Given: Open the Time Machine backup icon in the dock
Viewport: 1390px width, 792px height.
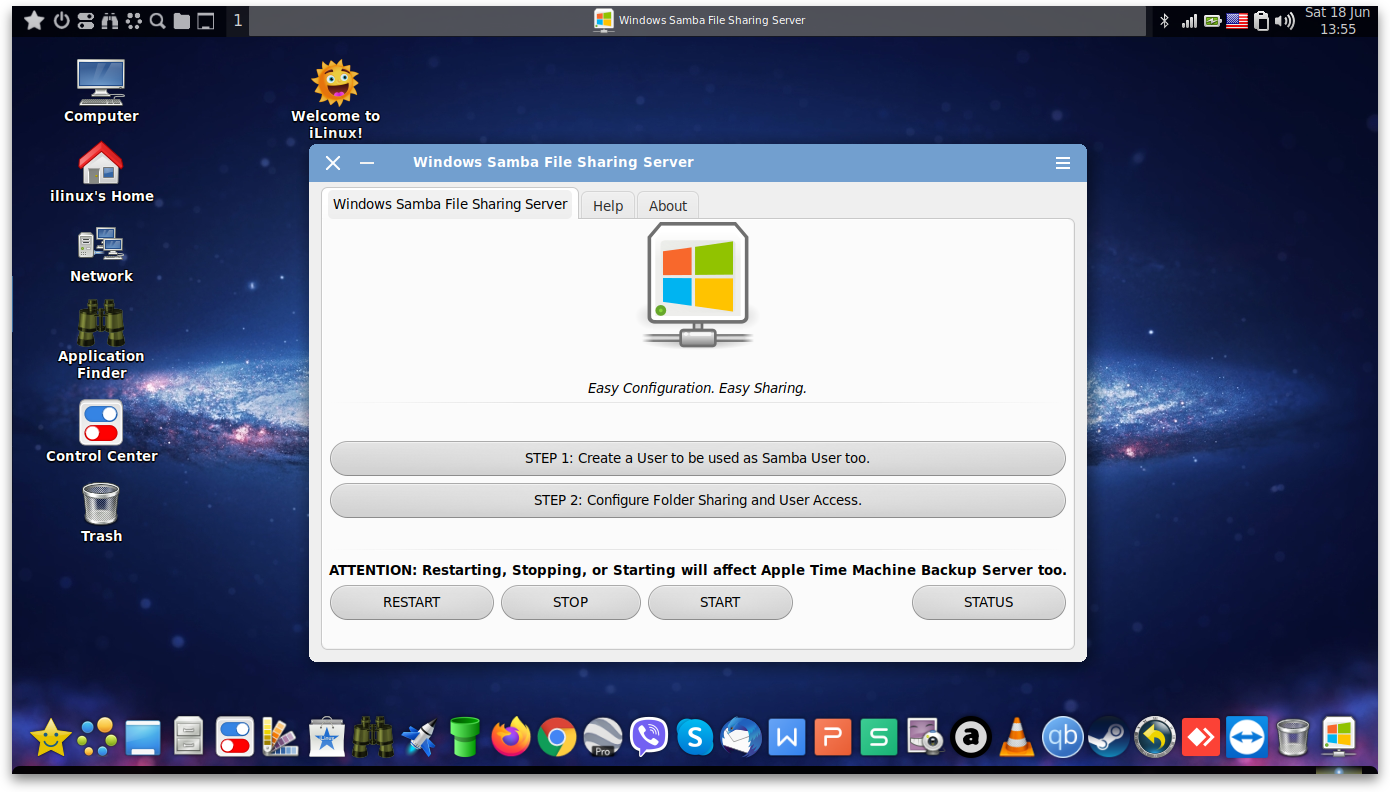Looking at the screenshot, I should [x=1155, y=738].
